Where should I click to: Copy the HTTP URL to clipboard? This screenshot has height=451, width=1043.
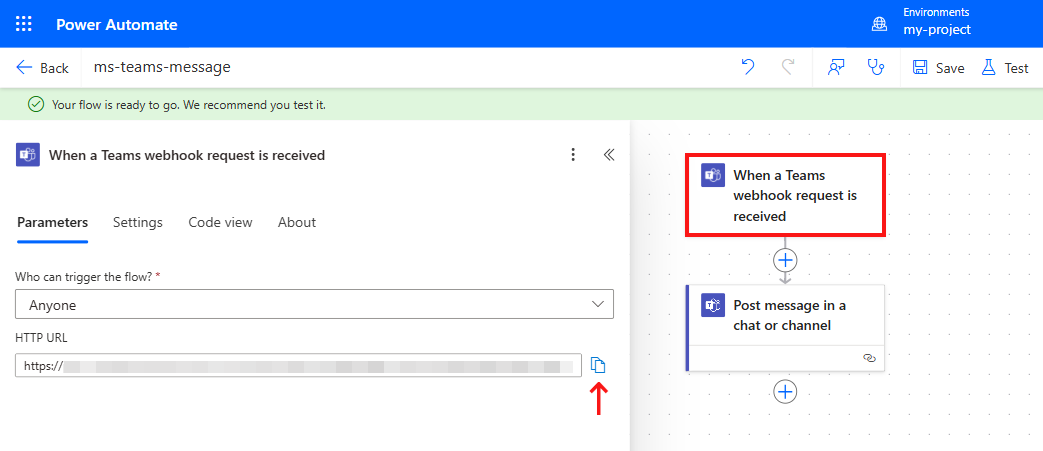[599, 365]
